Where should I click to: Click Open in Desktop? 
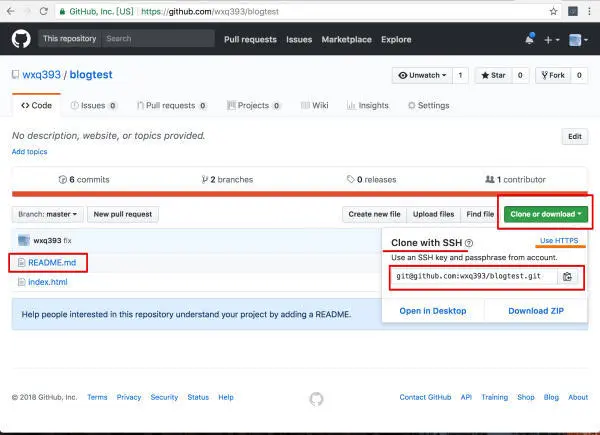(433, 311)
